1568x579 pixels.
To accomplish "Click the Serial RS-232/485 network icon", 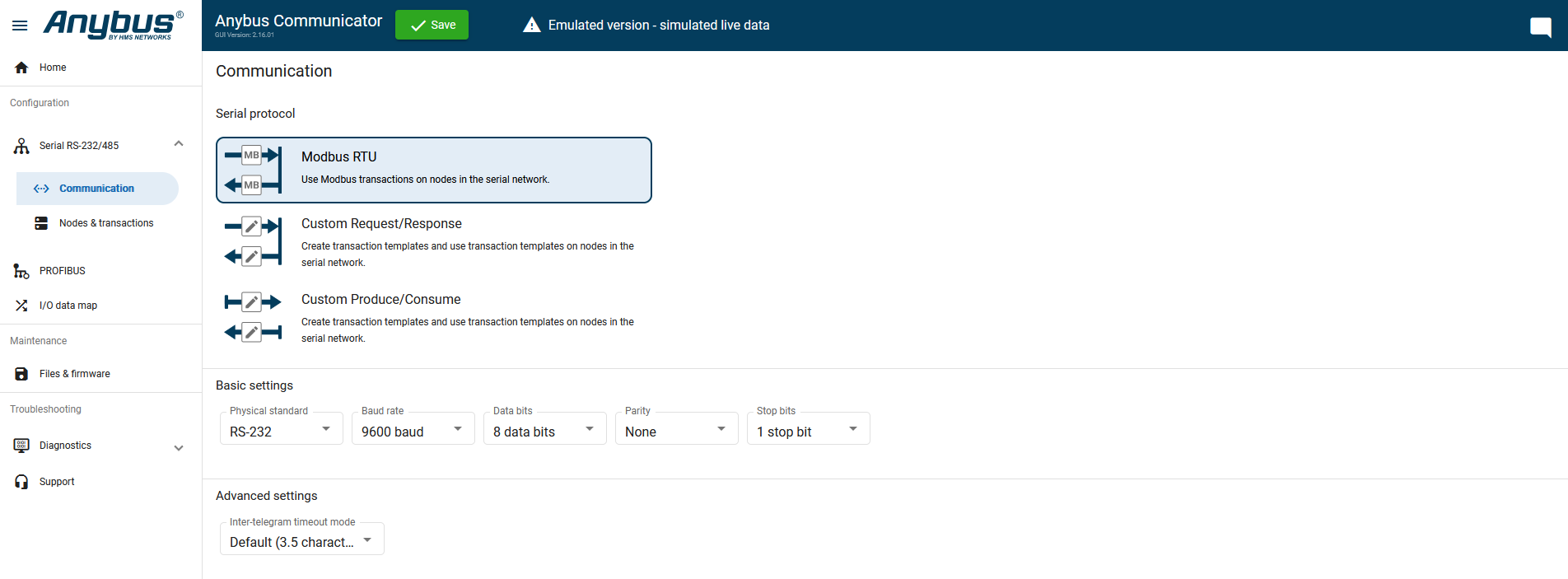I will [x=21, y=146].
